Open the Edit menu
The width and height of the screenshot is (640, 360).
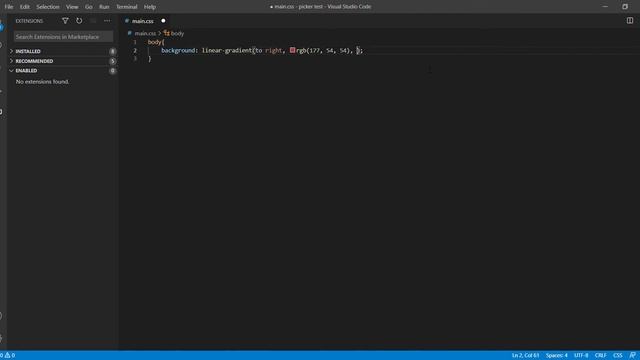point(24,7)
